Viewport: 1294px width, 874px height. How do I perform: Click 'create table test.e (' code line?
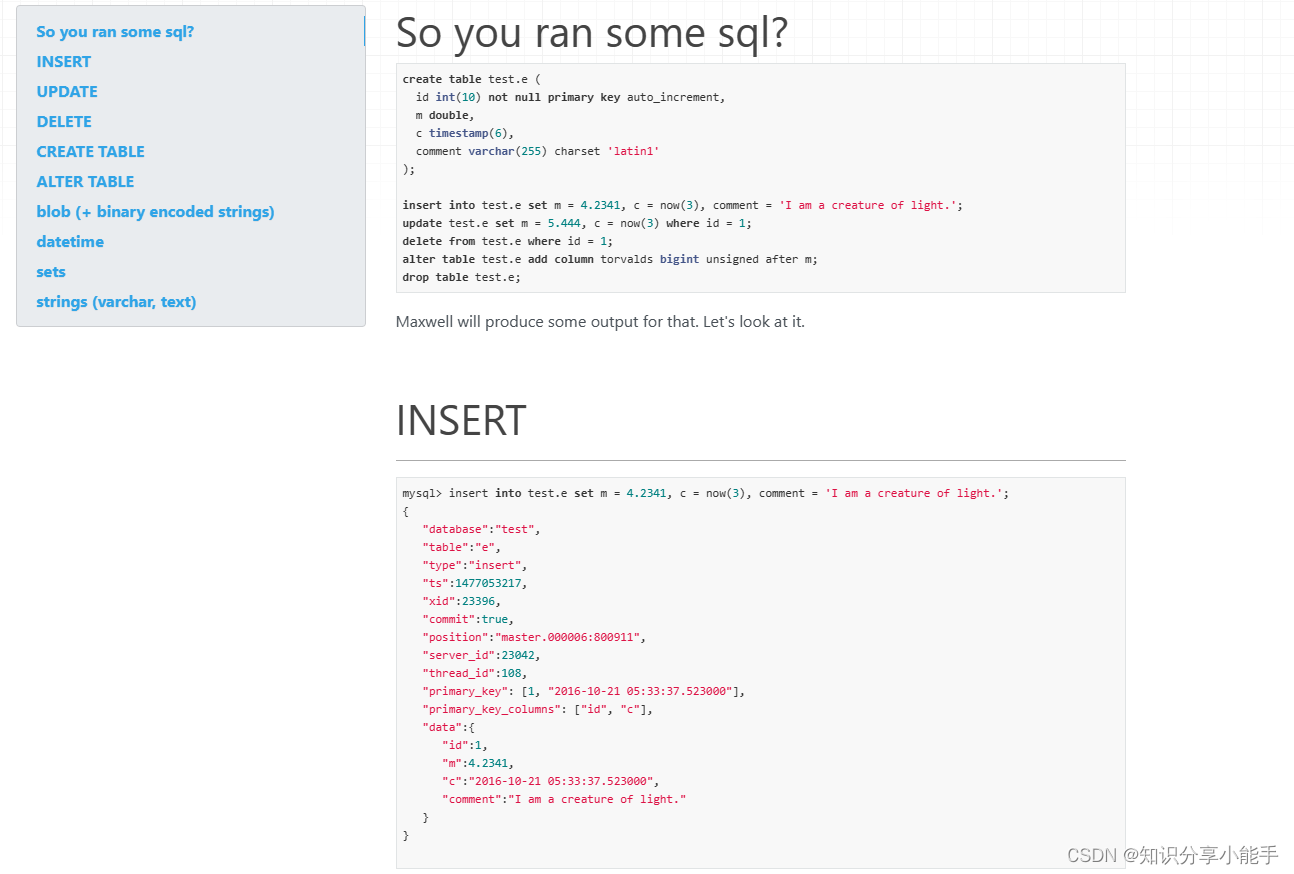[x=472, y=79]
